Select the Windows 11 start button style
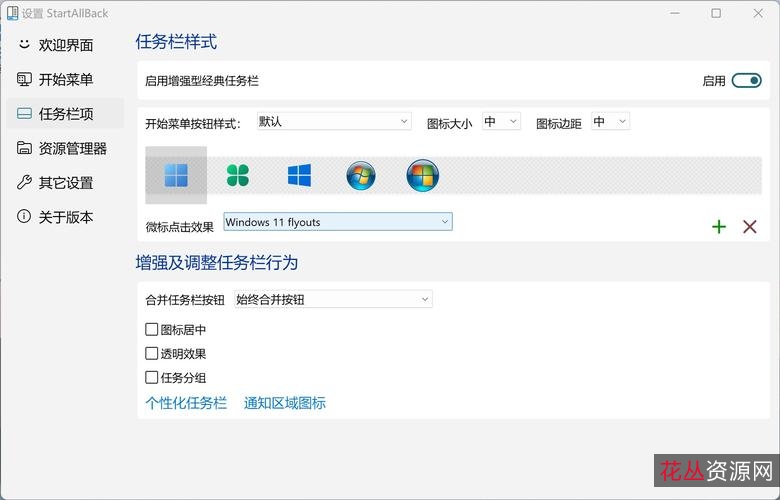 pos(176,175)
